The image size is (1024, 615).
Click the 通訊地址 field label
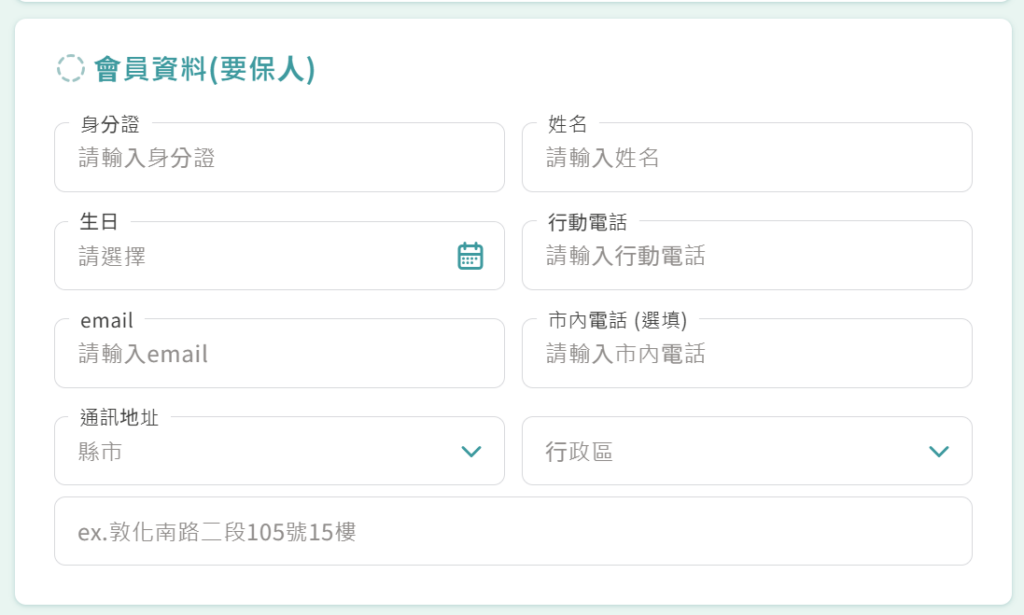[x=119, y=418]
